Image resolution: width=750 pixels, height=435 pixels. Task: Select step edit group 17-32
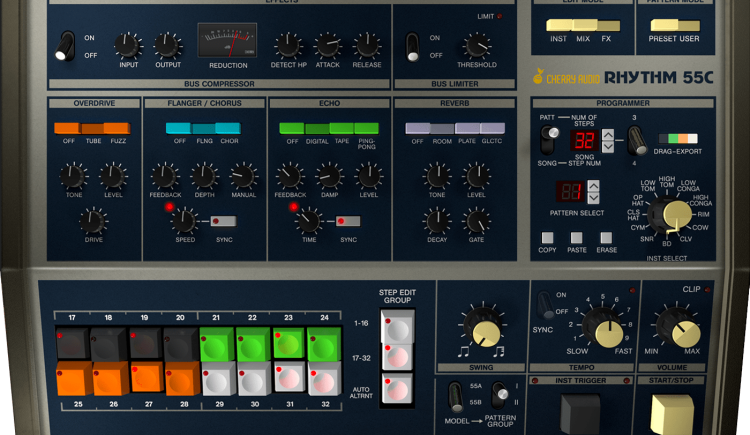coord(397,357)
